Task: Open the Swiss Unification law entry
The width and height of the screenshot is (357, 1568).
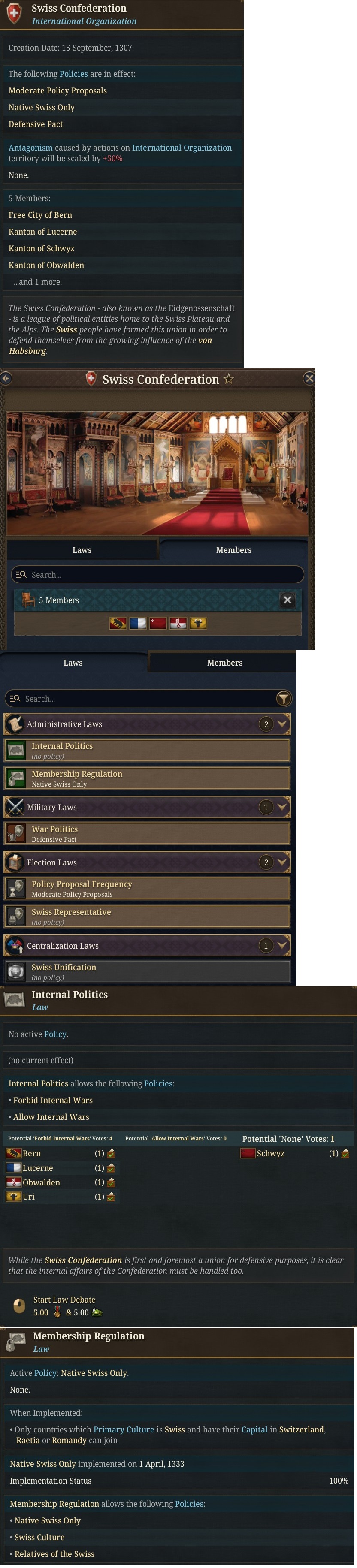Action: (x=147, y=972)
